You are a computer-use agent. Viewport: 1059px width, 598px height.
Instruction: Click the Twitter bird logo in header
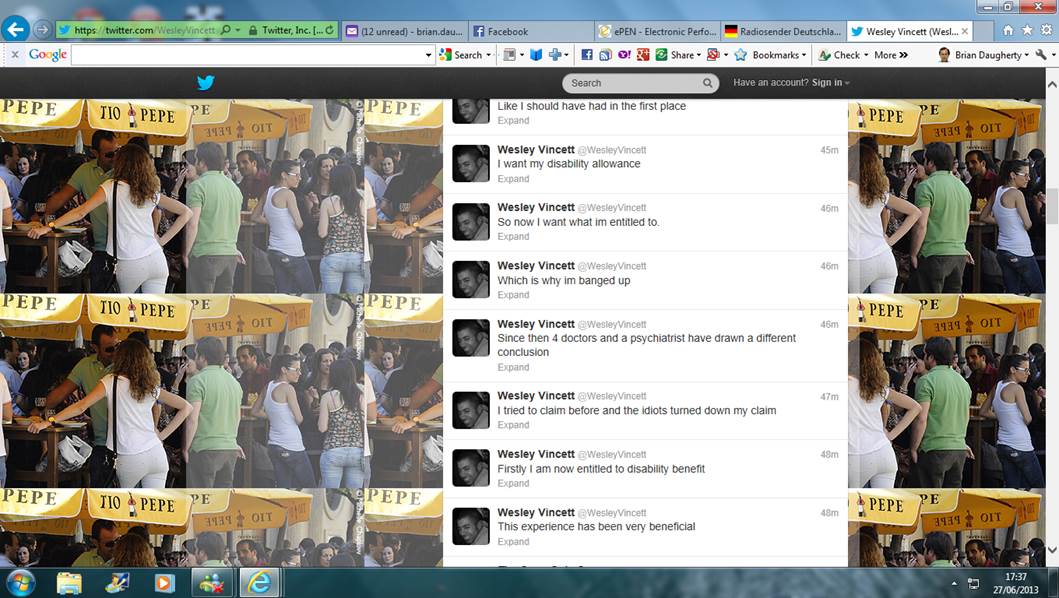[206, 82]
